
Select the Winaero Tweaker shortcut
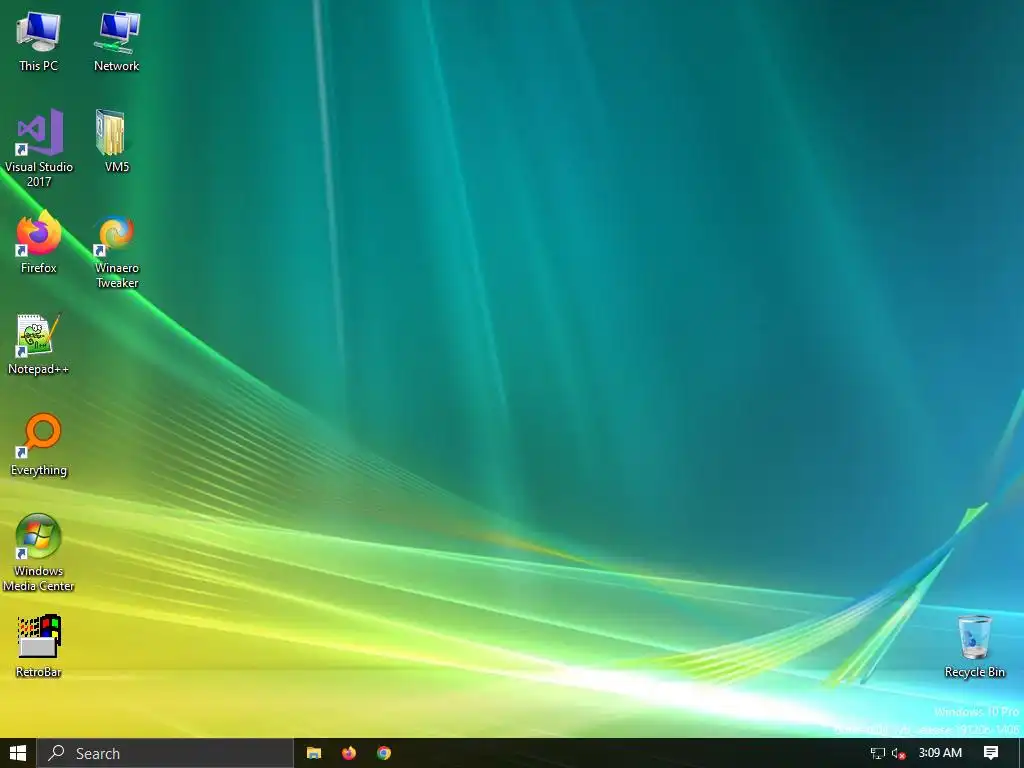116,250
